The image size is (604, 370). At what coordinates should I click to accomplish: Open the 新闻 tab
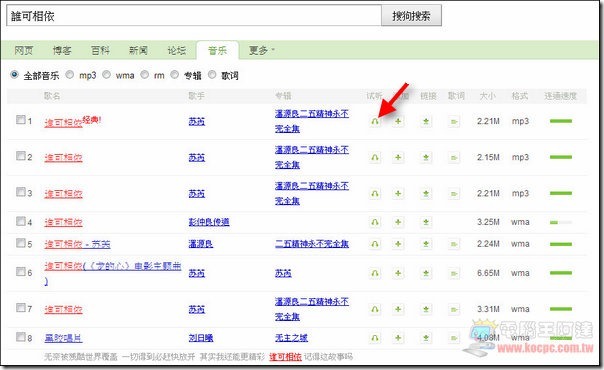[138, 50]
